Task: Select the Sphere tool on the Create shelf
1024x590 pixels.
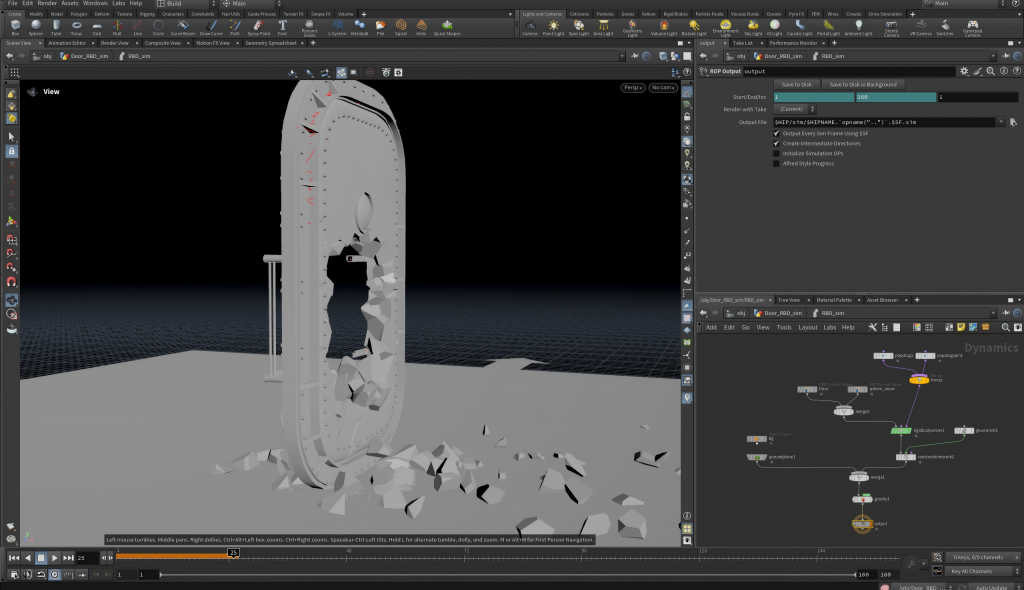Action: (35, 27)
